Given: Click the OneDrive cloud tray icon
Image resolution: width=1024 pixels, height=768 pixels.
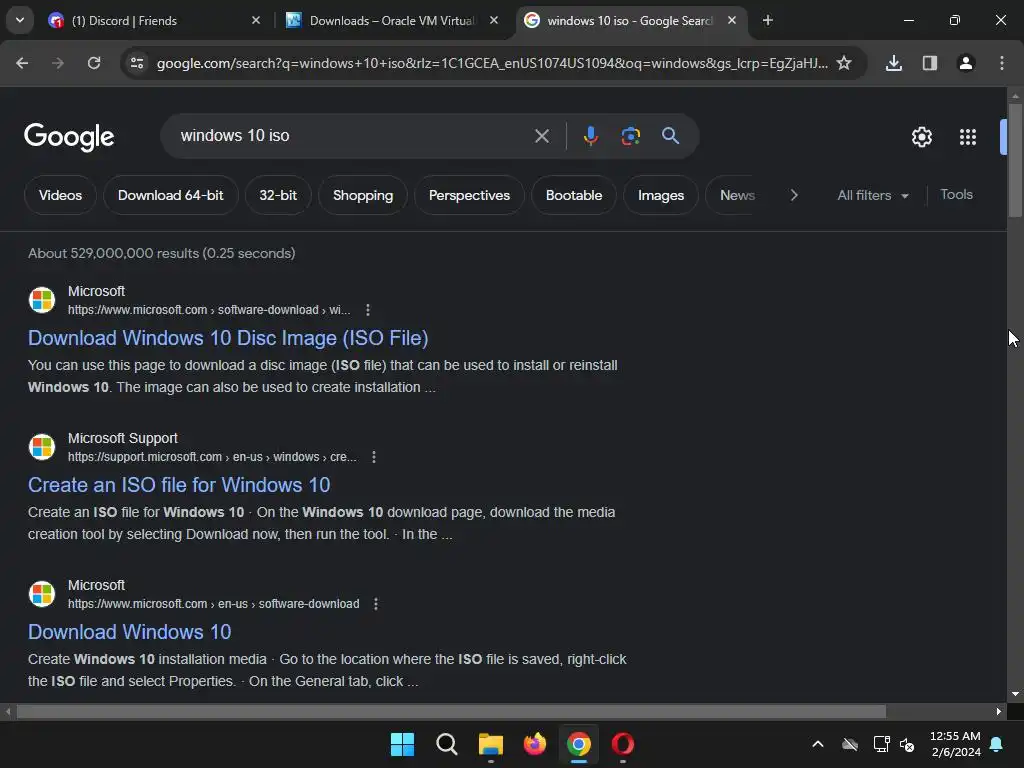Looking at the screenshot, I should (850, 744).
